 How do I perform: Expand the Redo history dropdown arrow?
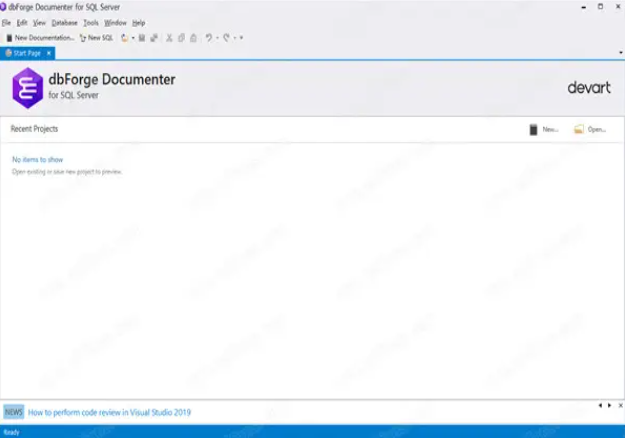click(x=235, y=38)
